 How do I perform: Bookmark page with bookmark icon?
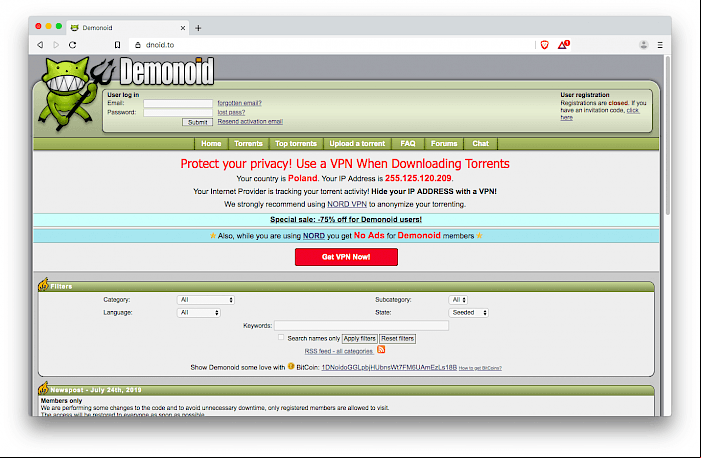[117, 45]
